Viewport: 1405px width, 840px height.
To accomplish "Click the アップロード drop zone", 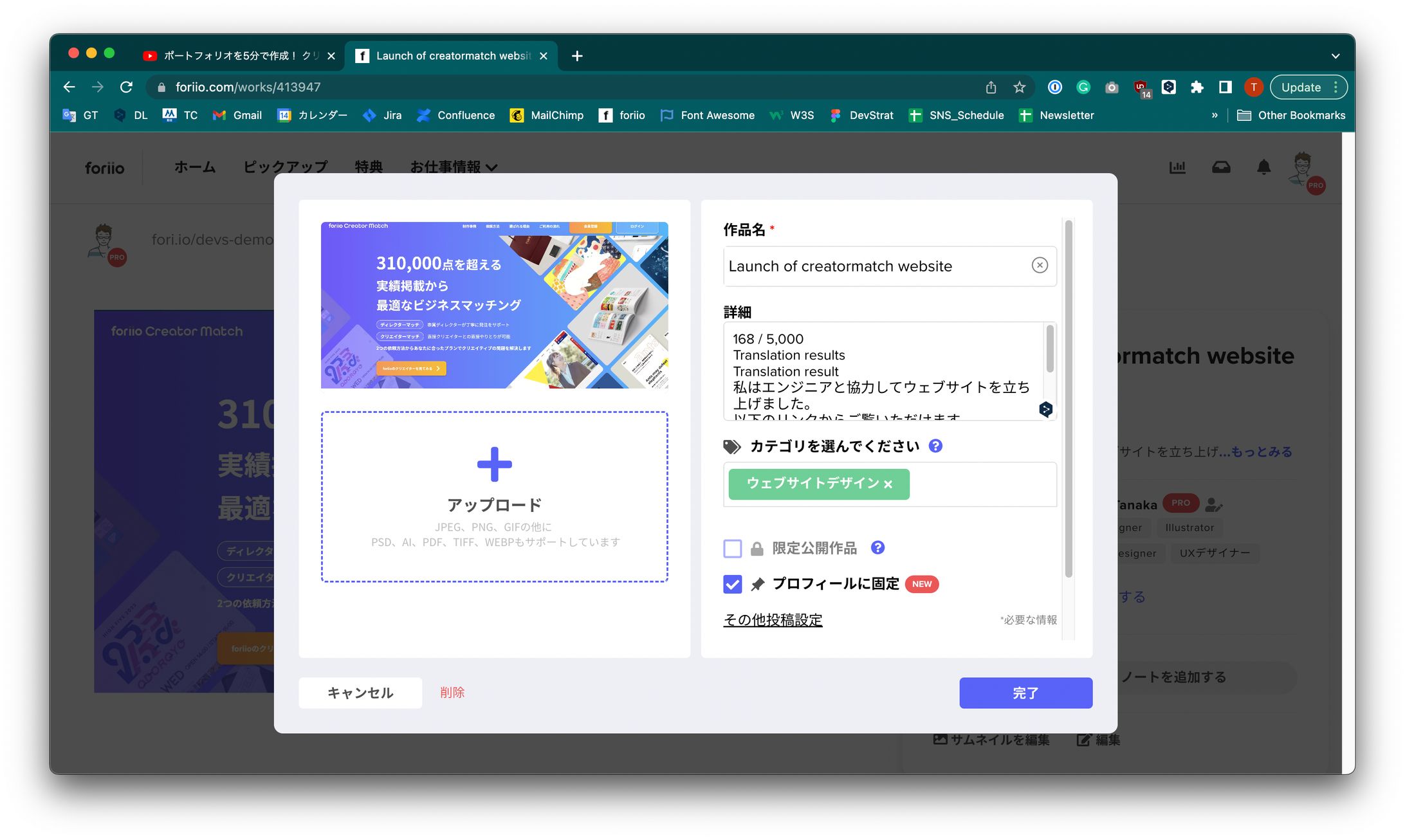I will (494, 497).
